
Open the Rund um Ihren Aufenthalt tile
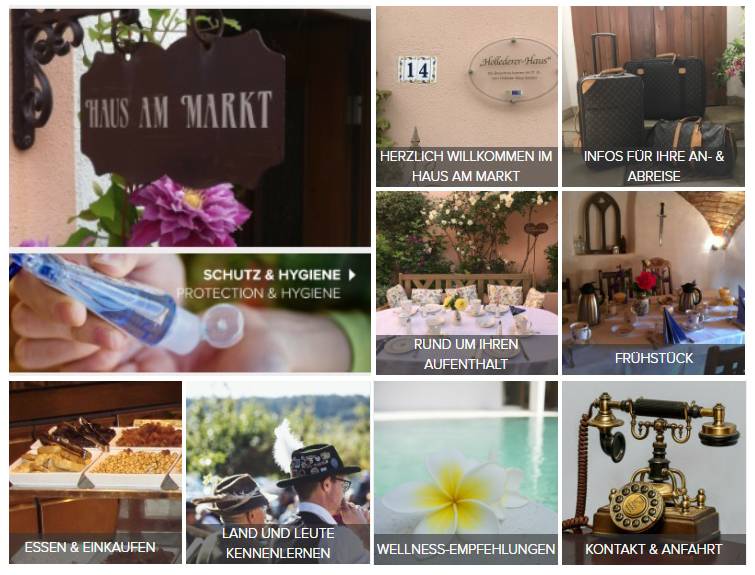[x=467, y=283]
